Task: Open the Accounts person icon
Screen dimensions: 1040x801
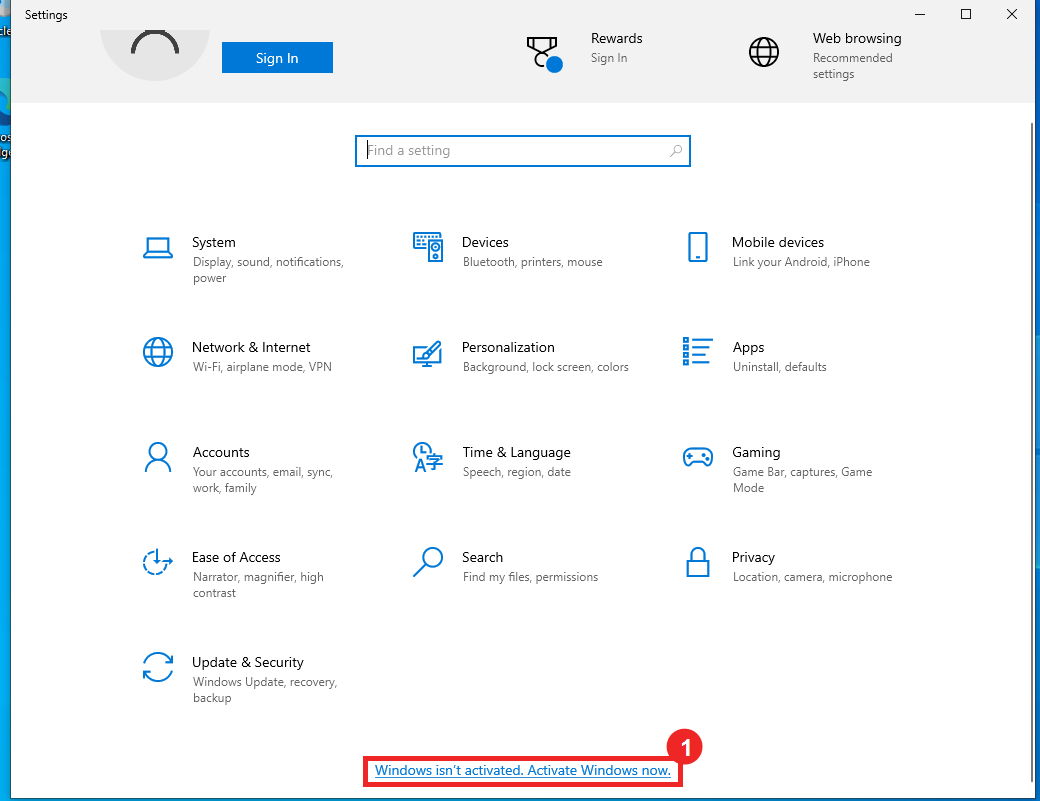Action: (x=158, y=458)
